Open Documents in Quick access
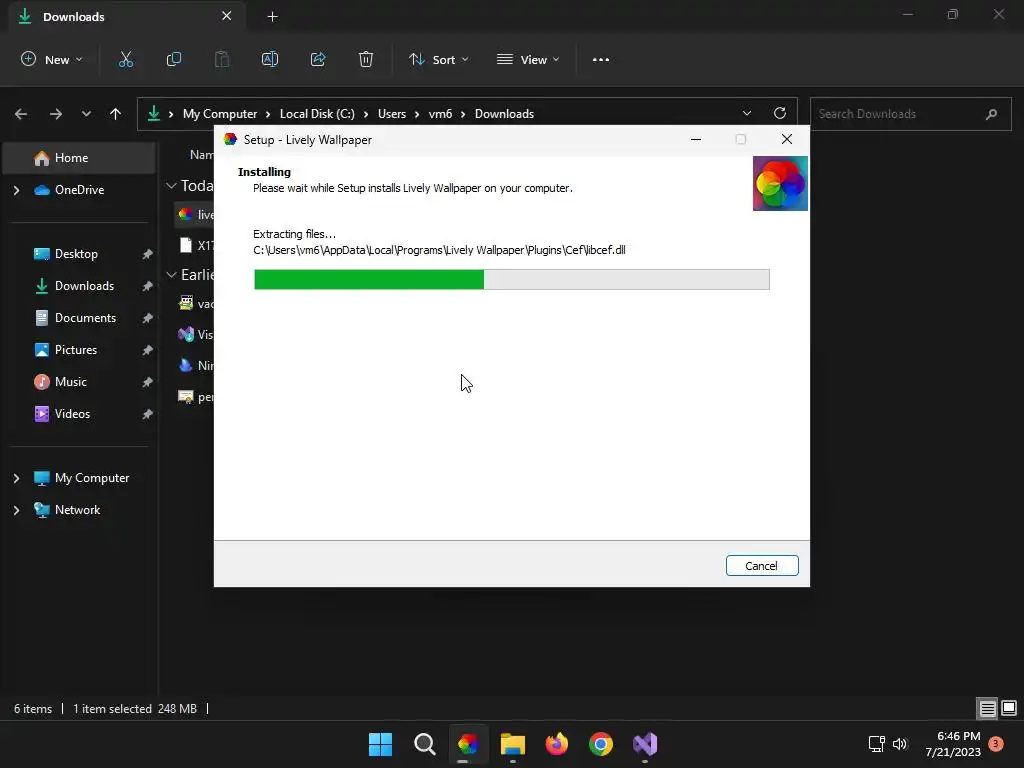 click(85, 318)
